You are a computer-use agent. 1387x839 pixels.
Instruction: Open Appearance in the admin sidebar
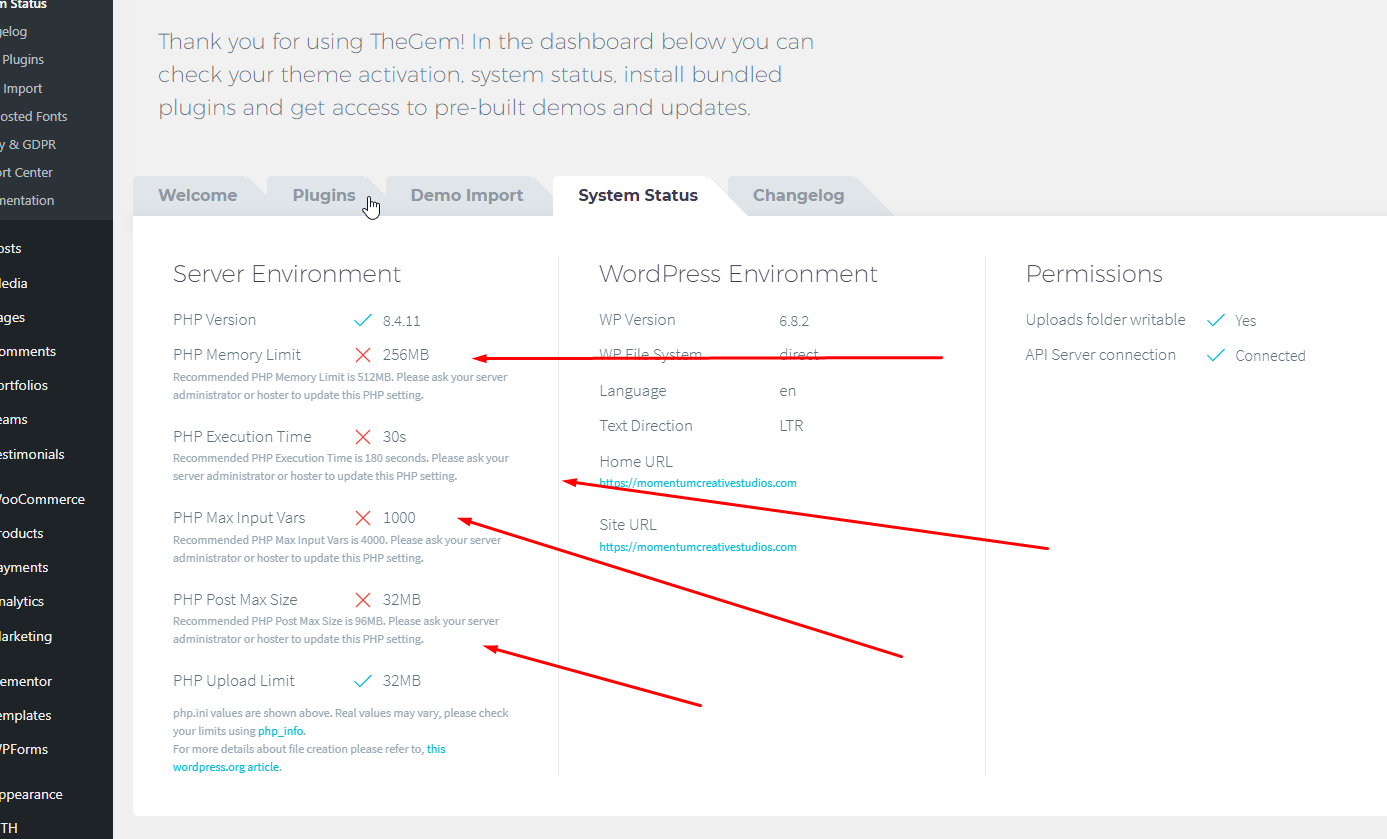click(x=31, y=794)
